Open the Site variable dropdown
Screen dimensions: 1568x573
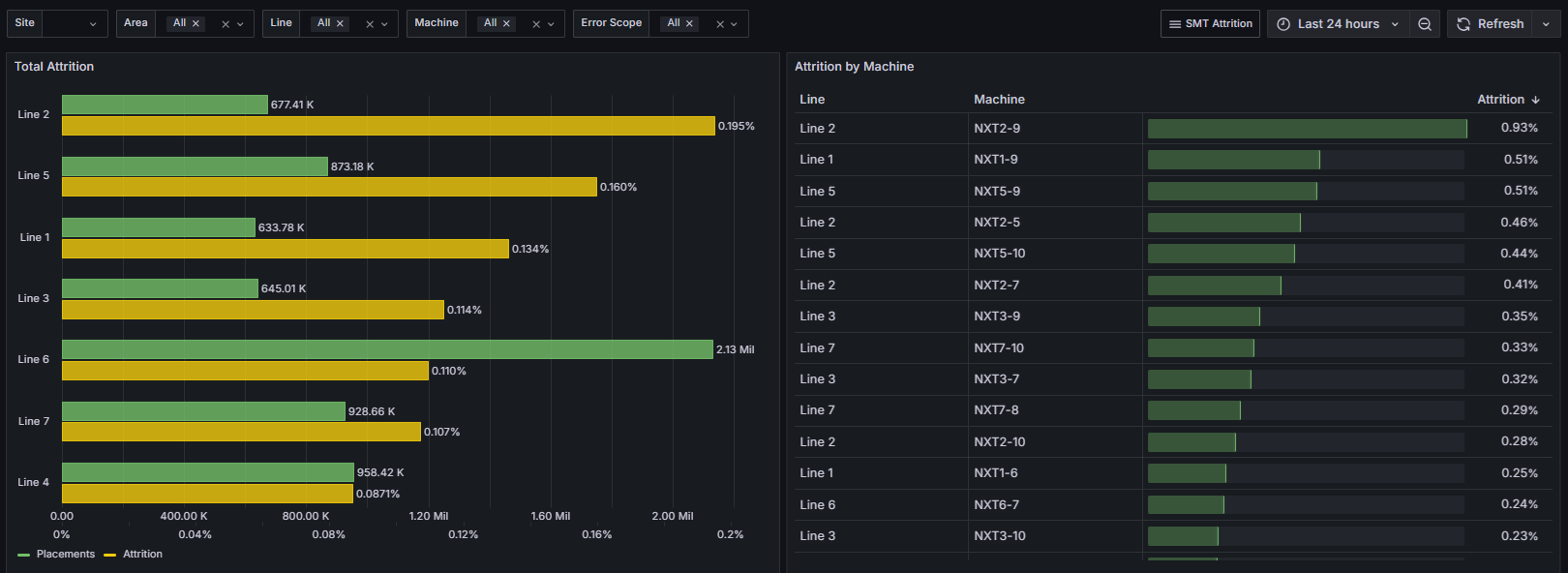coord(75,24)
